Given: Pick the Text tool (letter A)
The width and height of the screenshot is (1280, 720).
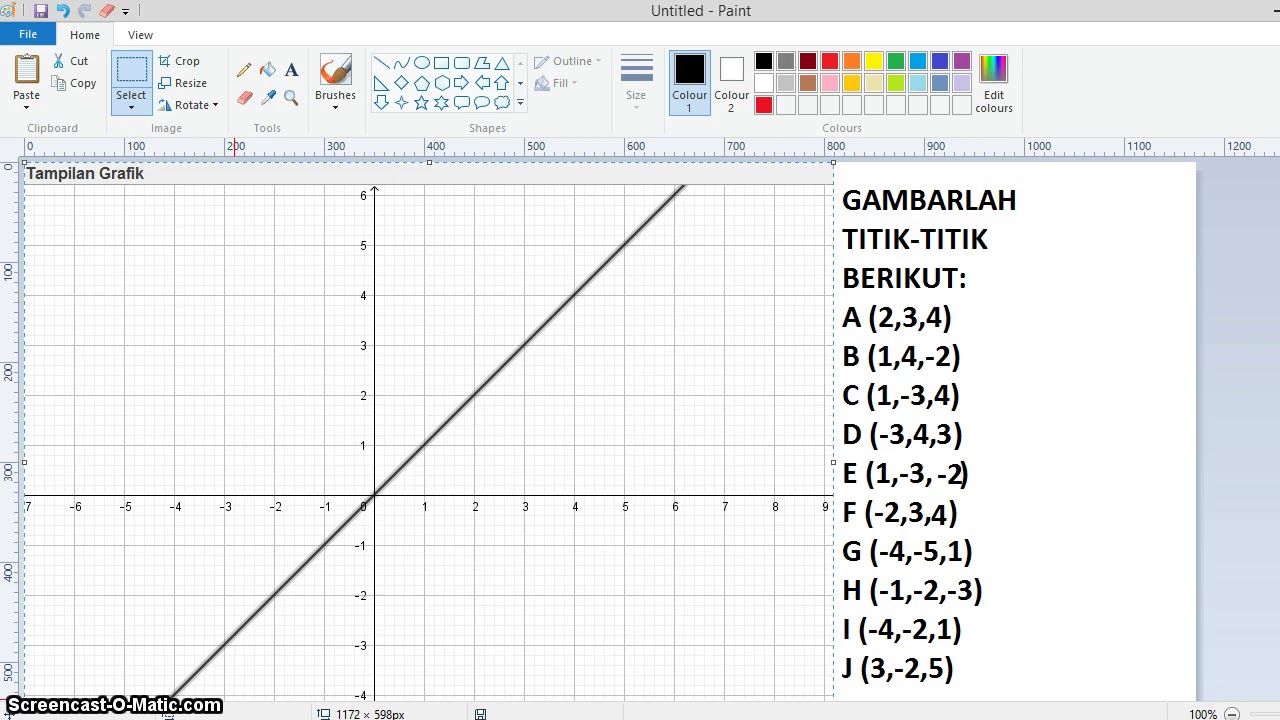Looking at the screenshot, I should pyautogui.click(x=291, y=70).
